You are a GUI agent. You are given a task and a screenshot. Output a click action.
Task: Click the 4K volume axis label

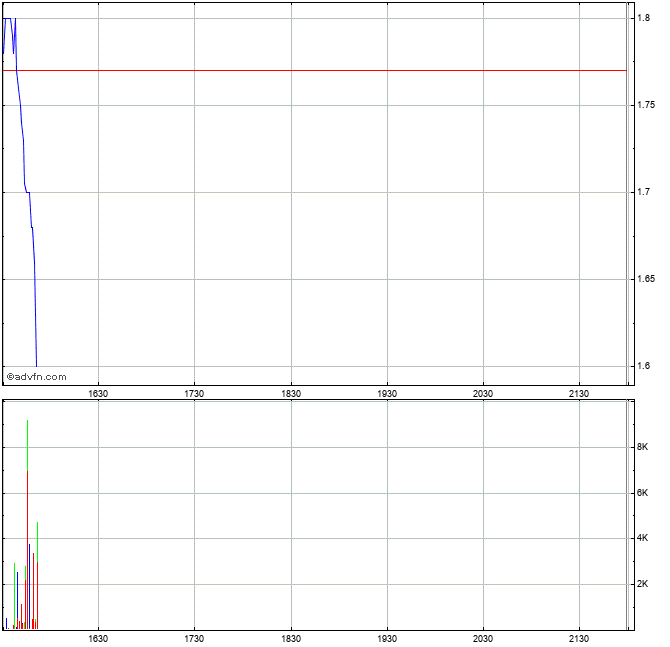pyautogui.click(x=642, y=538)
